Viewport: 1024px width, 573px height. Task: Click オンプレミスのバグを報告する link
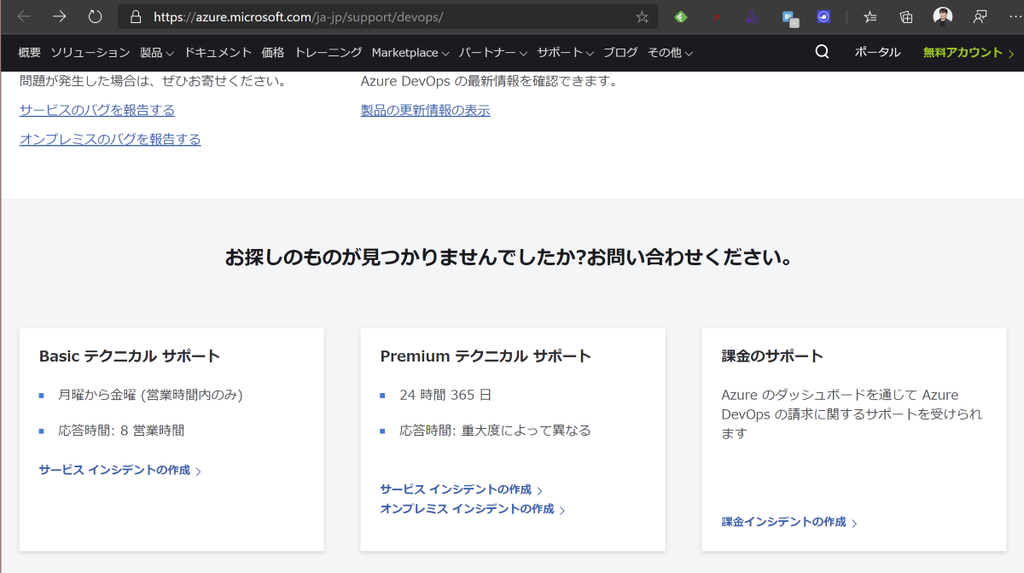point(110,139)
